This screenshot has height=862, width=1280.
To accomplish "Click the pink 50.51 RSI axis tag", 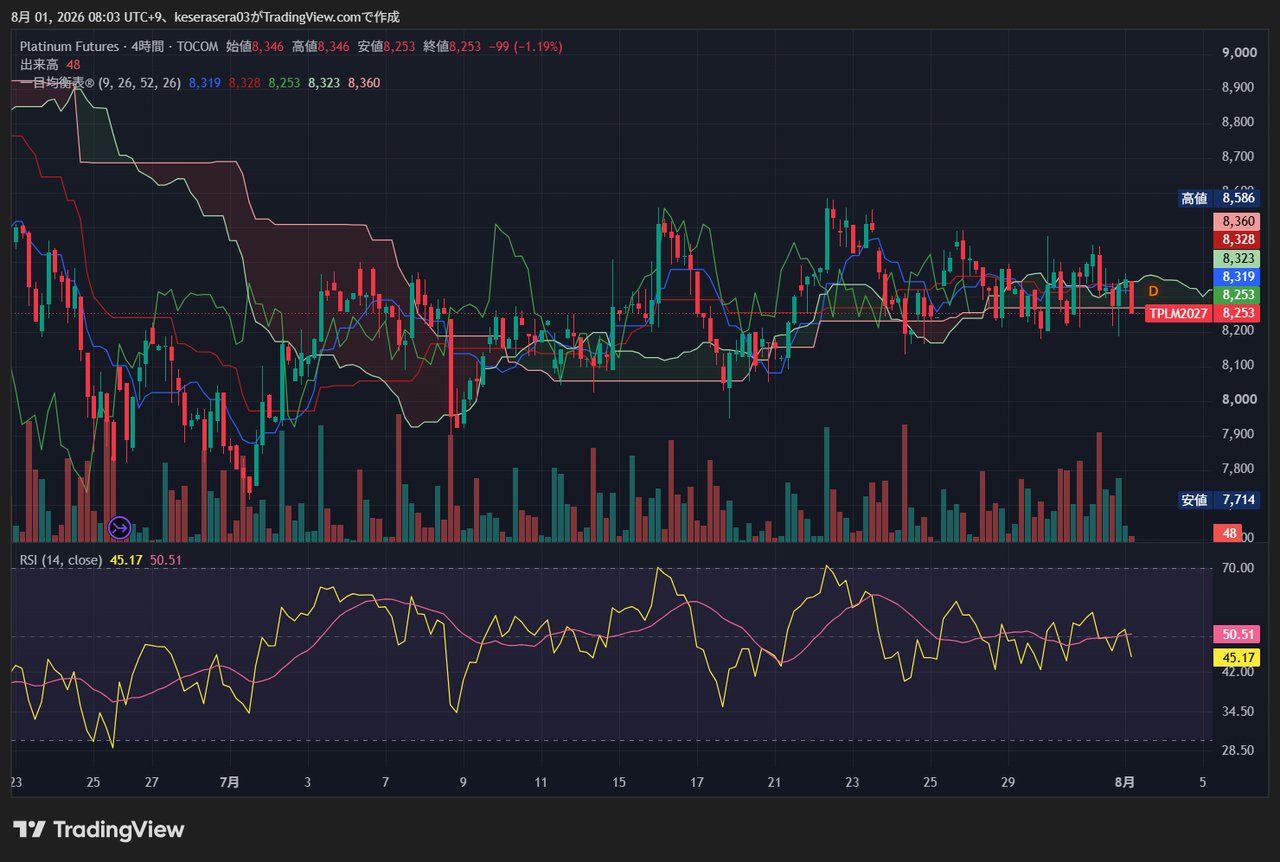I will (x=1235, y=634).
